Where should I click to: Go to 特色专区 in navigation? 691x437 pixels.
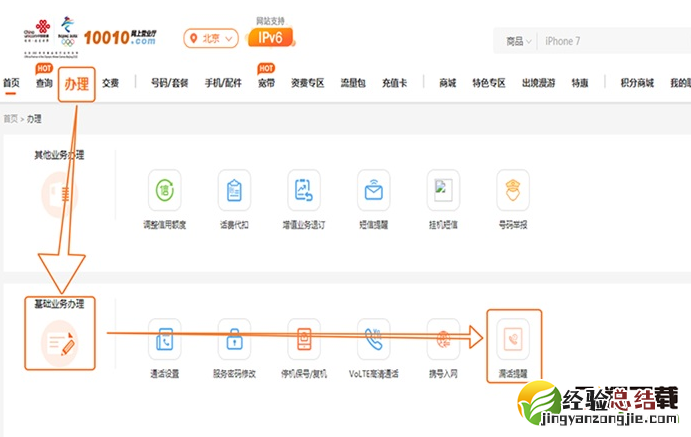[x=489, y=83]
